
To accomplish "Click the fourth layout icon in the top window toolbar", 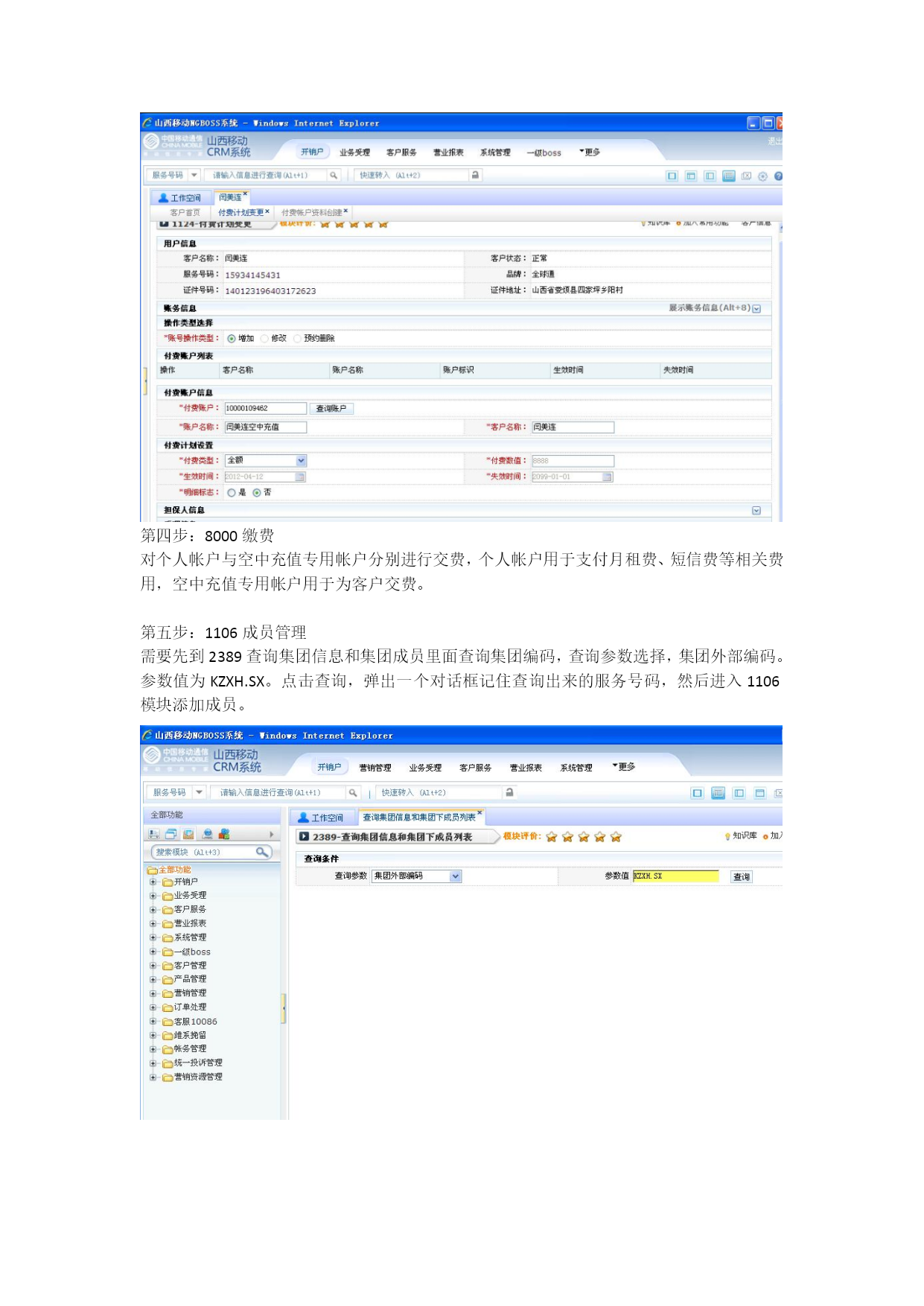I will (729, 176).
